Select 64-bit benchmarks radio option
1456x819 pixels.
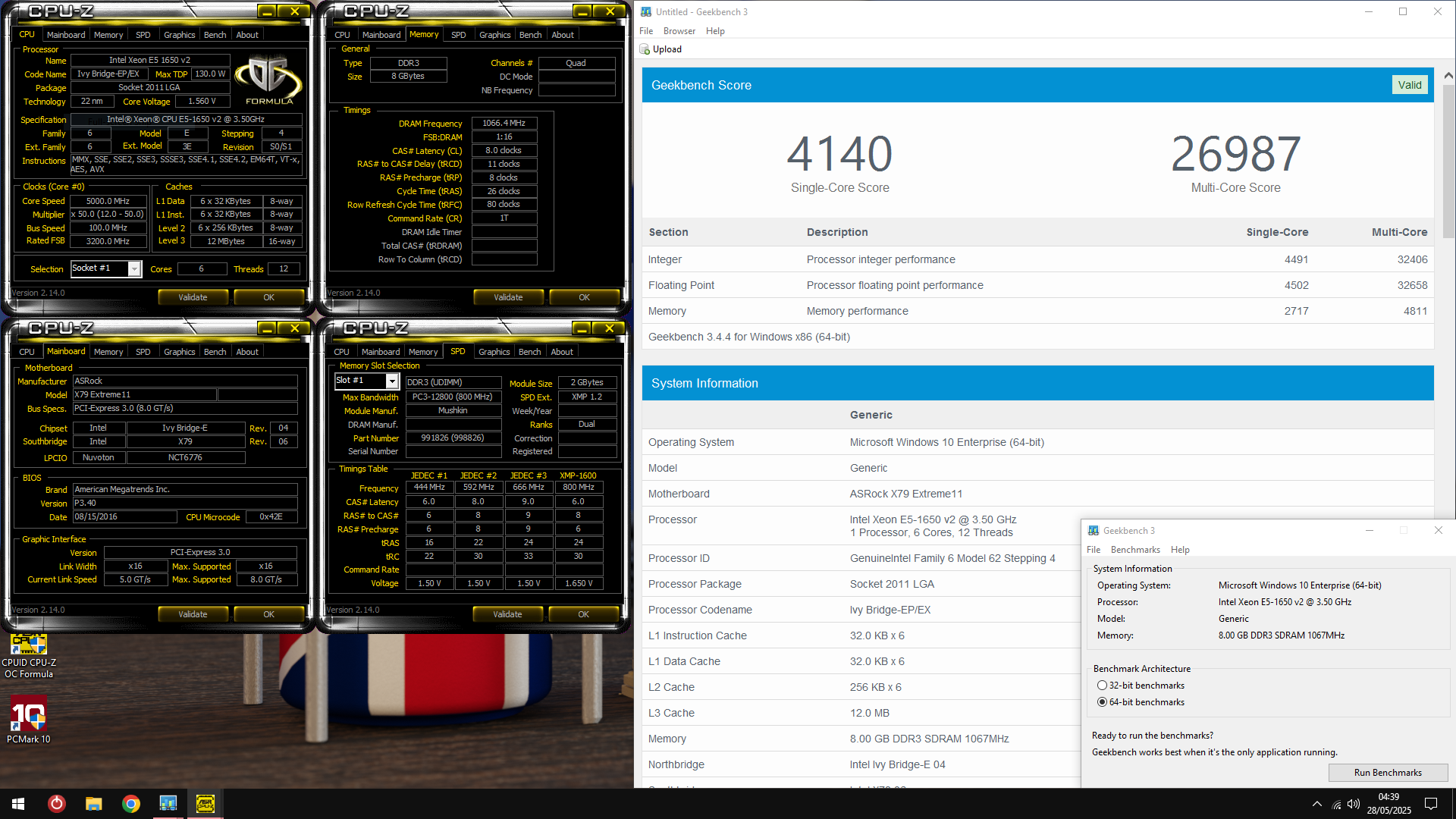point(1102,702)
